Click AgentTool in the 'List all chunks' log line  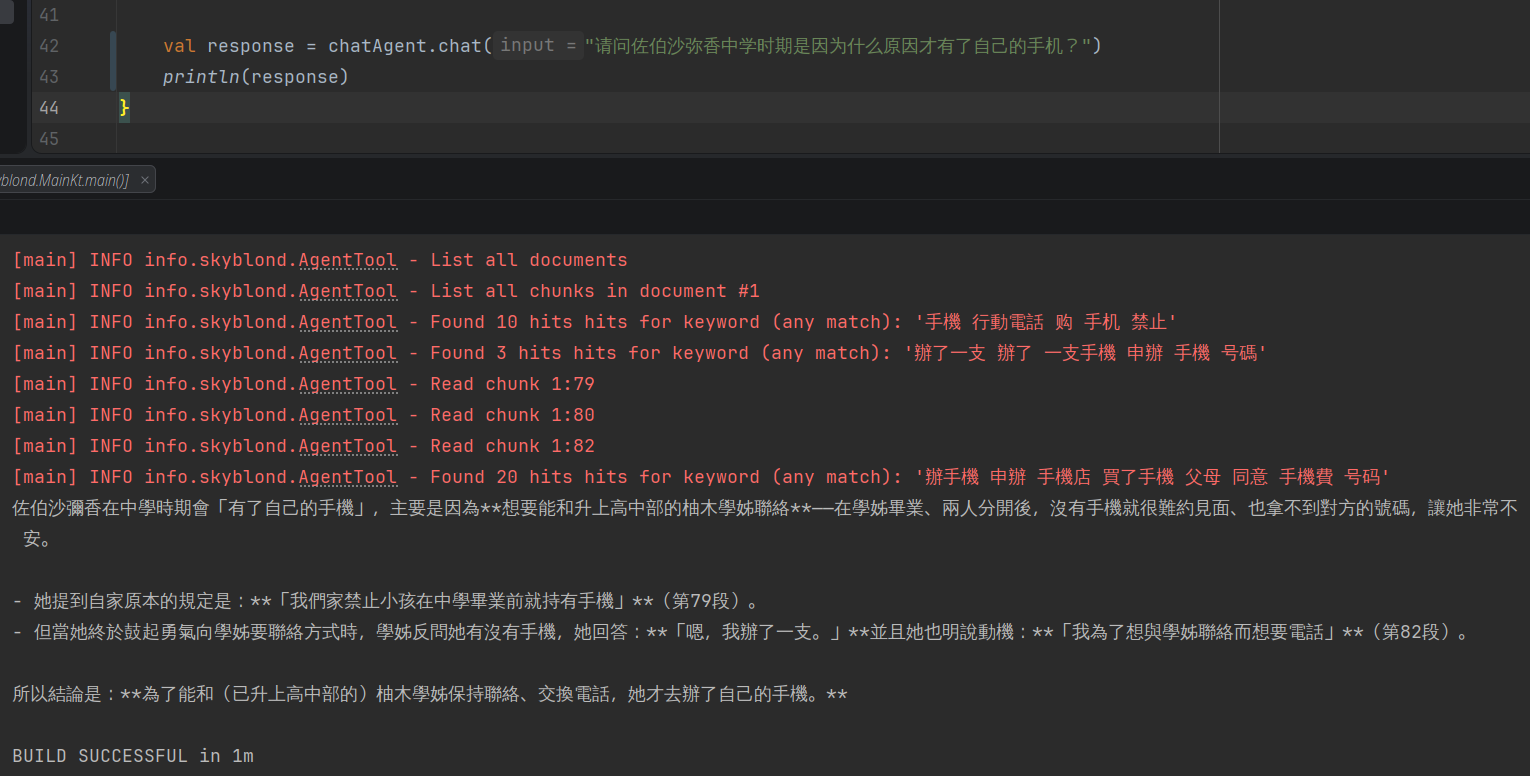[x=347, y=291]
